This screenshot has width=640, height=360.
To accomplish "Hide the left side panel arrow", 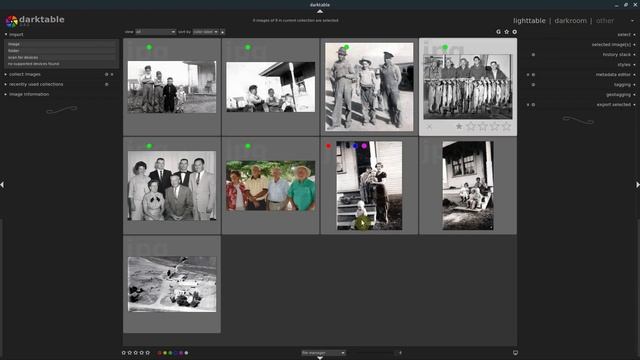I will 2,185.
